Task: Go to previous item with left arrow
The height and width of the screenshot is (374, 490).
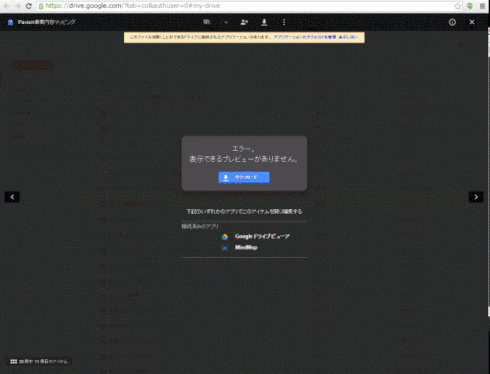Action: tap(12, 197)
